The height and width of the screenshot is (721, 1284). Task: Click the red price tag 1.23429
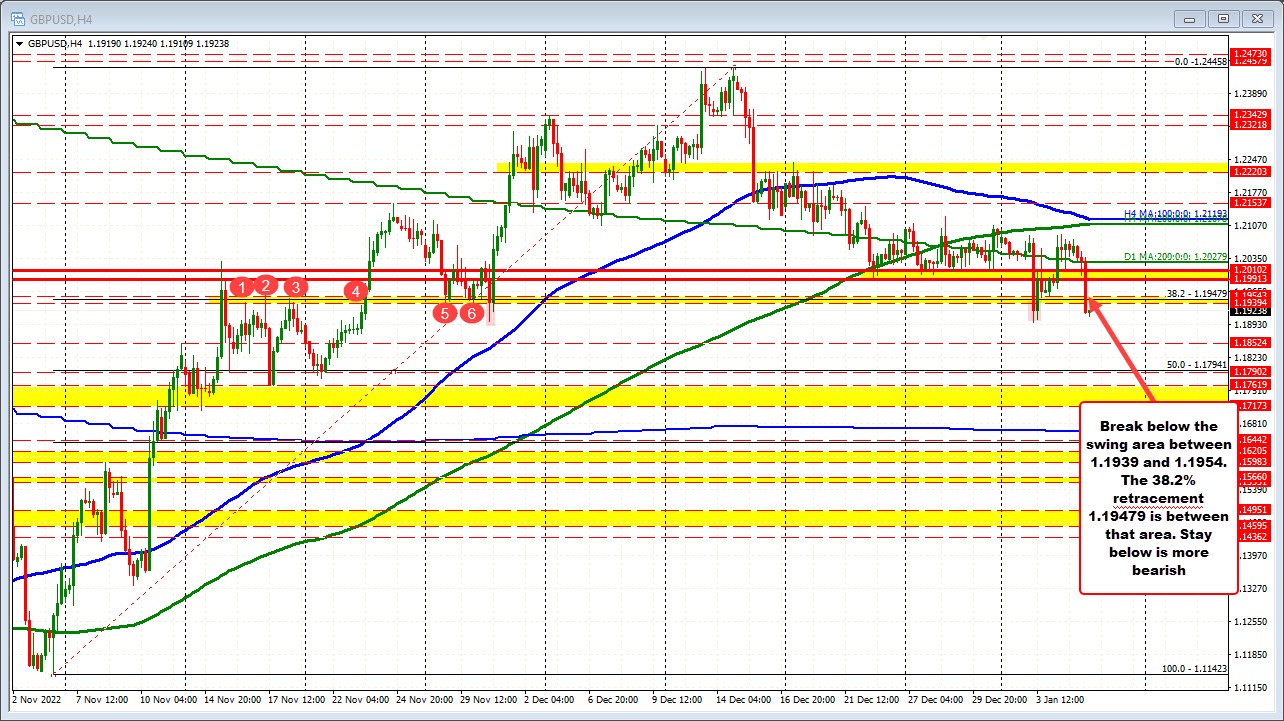1251,115
